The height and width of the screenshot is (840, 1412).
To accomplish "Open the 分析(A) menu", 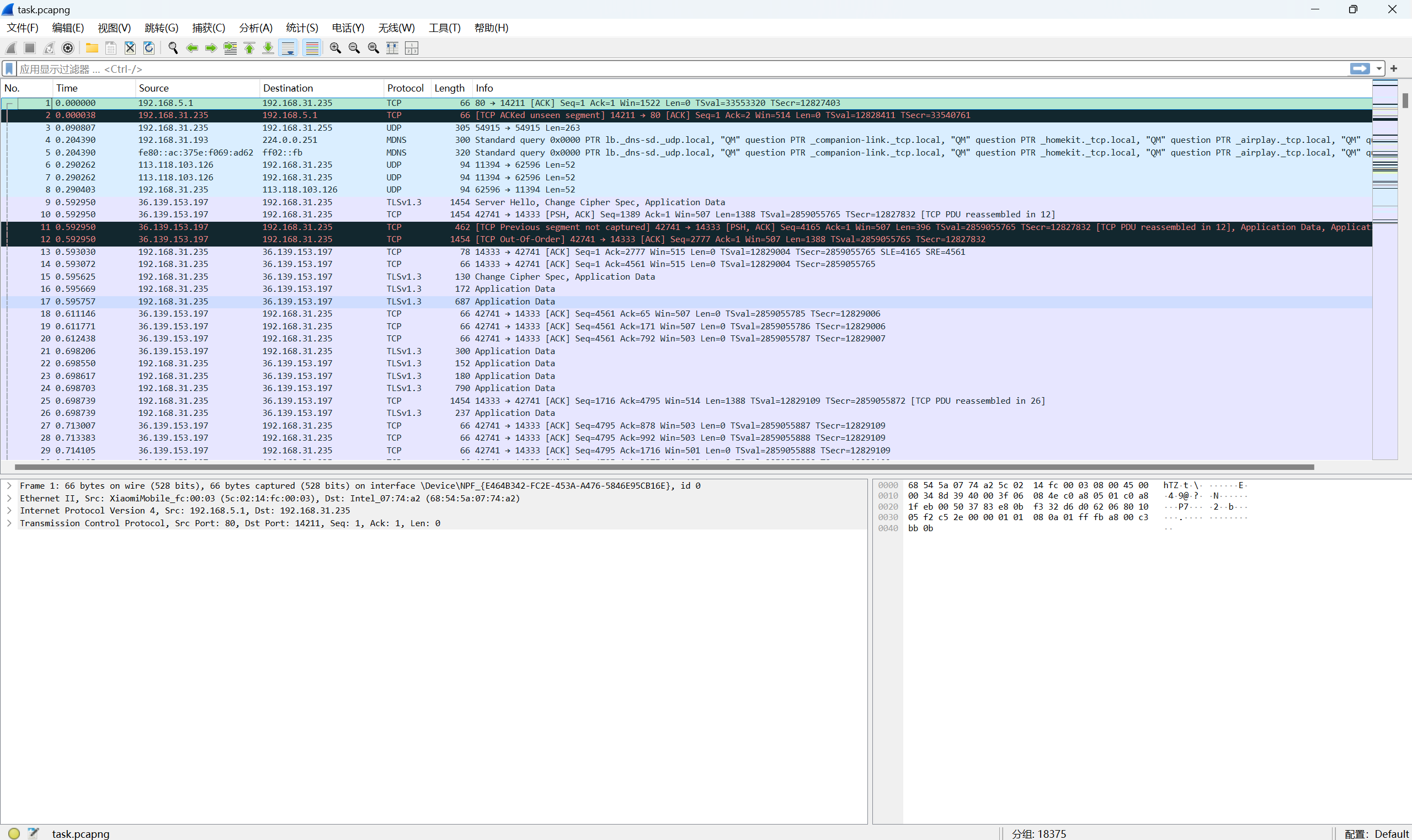I will click(256, 28).
